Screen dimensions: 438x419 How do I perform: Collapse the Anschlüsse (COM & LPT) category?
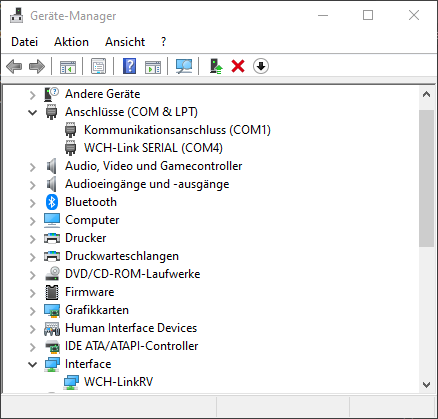pyautogui.click(x=32, y=113)
